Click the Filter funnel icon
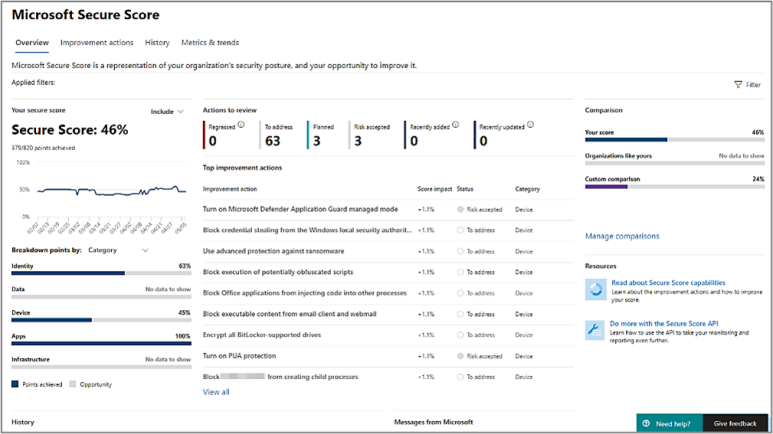773x434 pixels. tap(738, 85)
